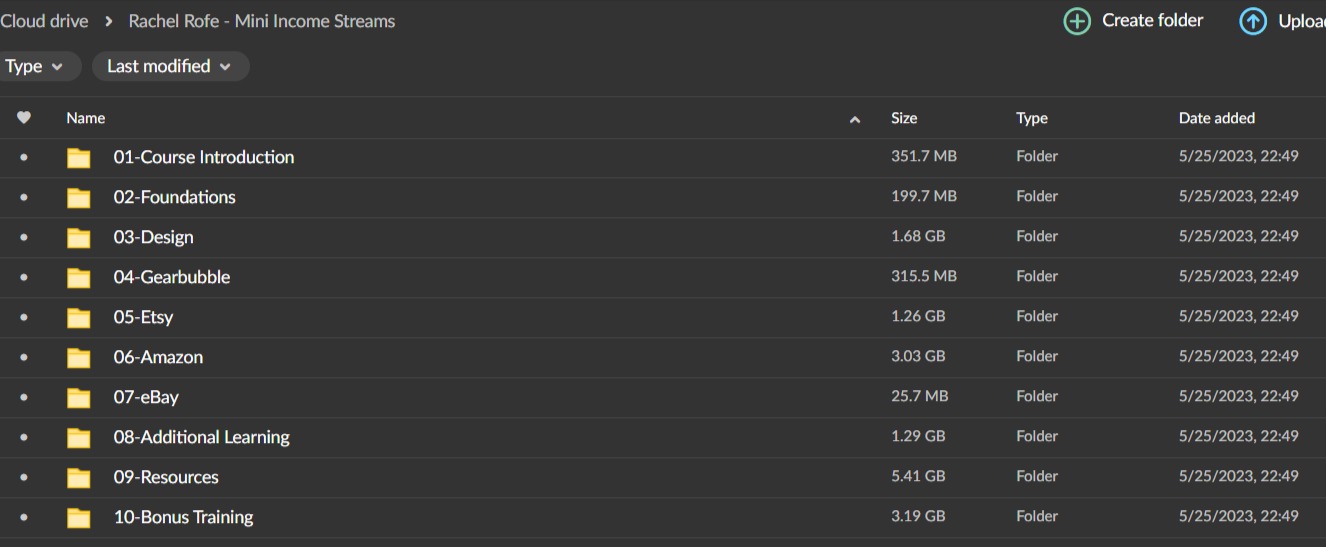Click the folder icon for 01-Course Introduction

[78, 158]
